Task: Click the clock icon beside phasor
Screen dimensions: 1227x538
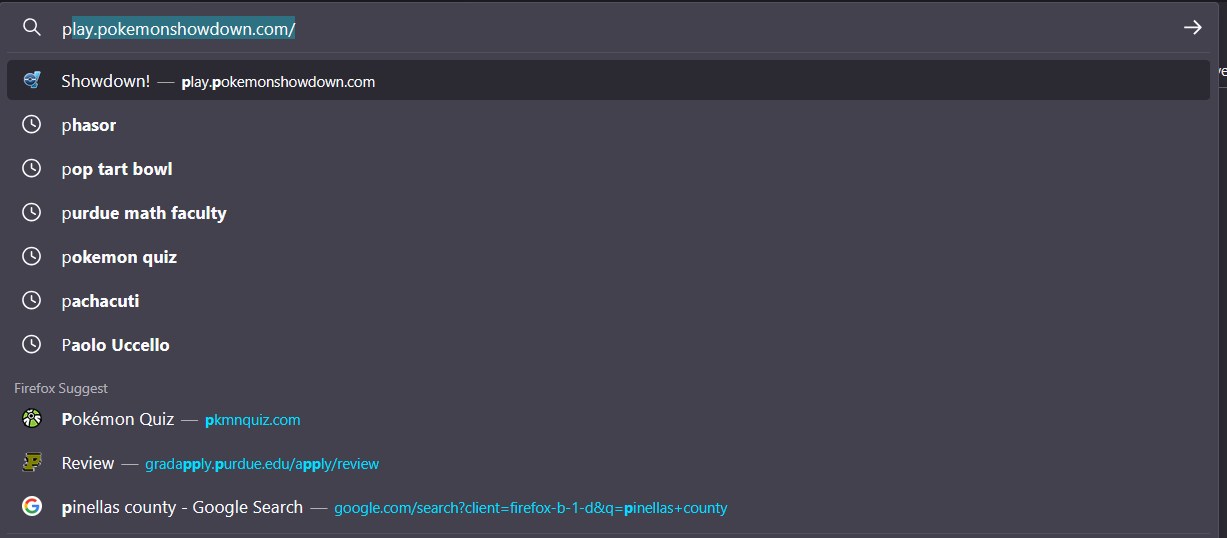Action: [x=32, y=125]
